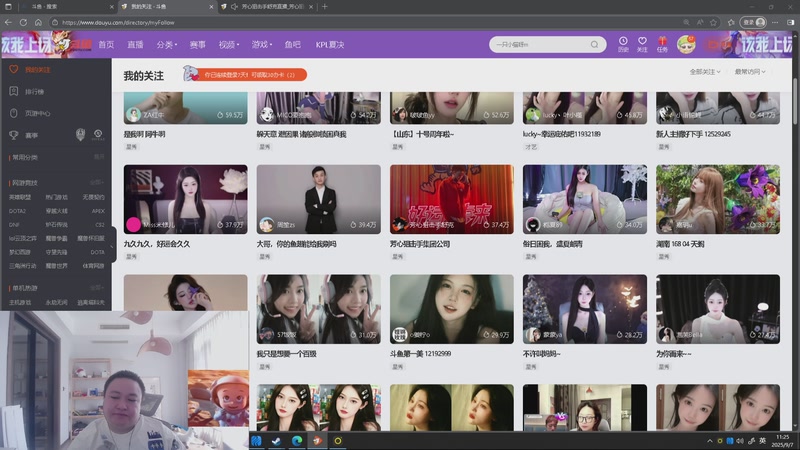This screenshot has height=450, width=800.
Task: Click the Edge icon in the taskbar
Action: point(297,441)
